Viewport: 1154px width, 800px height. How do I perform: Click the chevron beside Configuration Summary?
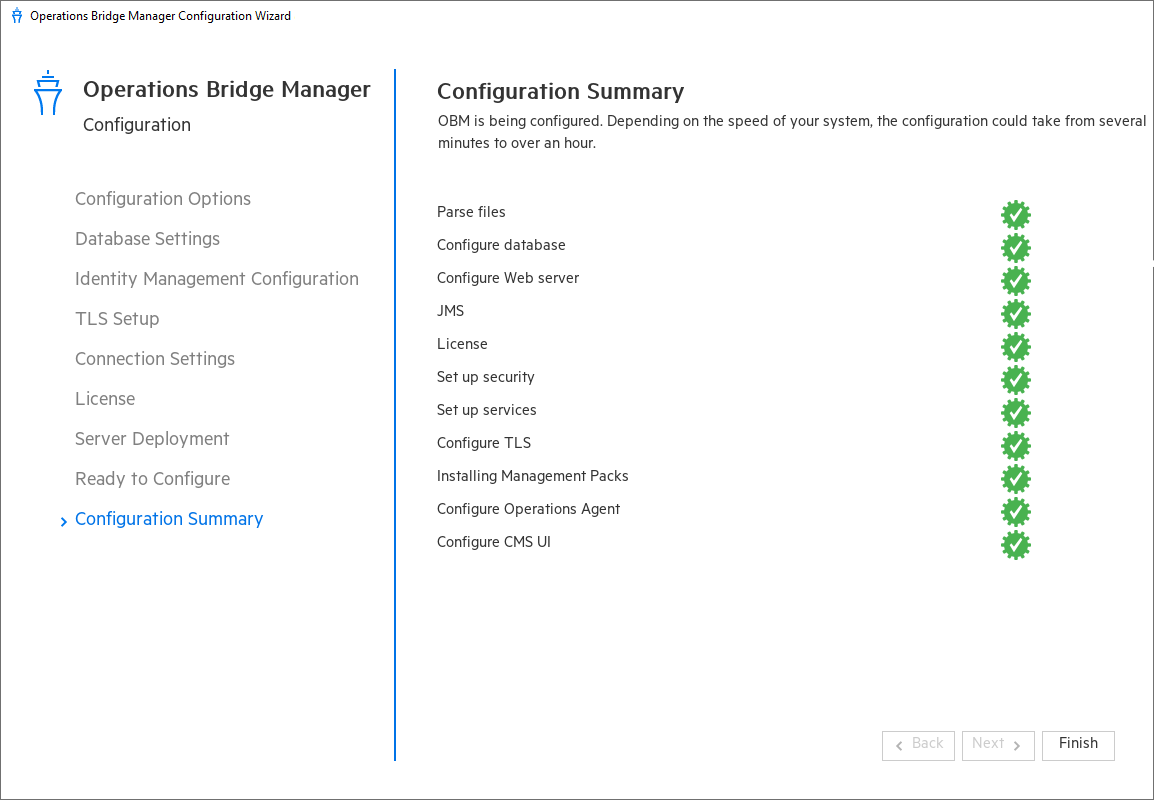[x=63, y=520]
